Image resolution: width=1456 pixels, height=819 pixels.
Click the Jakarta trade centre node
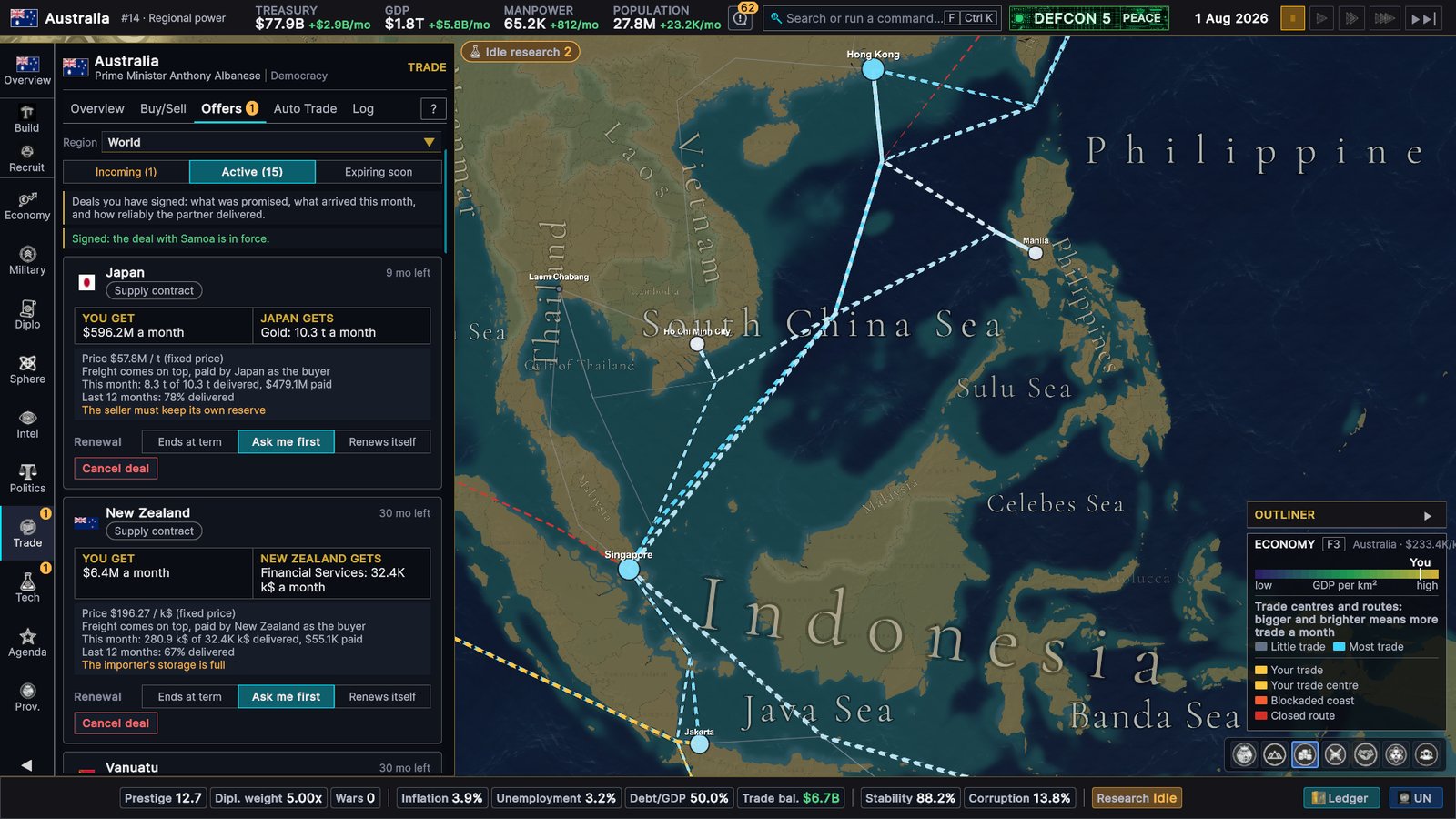click(699, 744)
